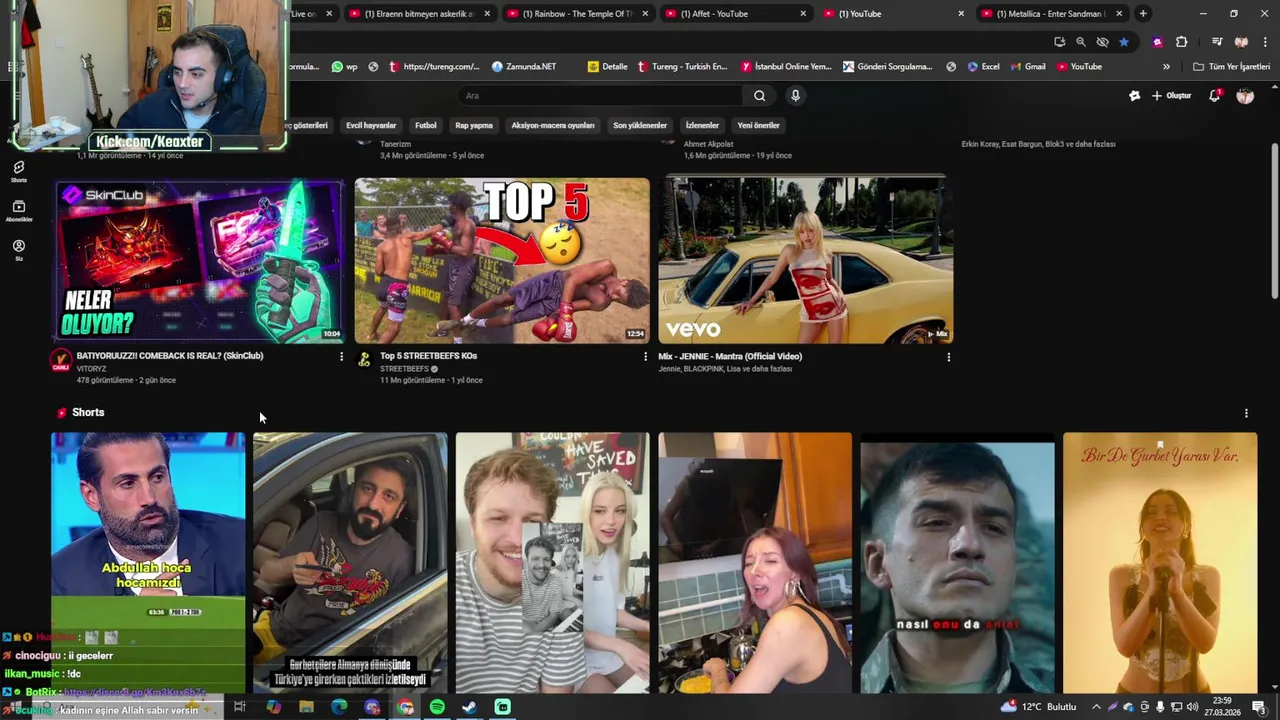Open options for JENNIE Mantra mix

948,357
